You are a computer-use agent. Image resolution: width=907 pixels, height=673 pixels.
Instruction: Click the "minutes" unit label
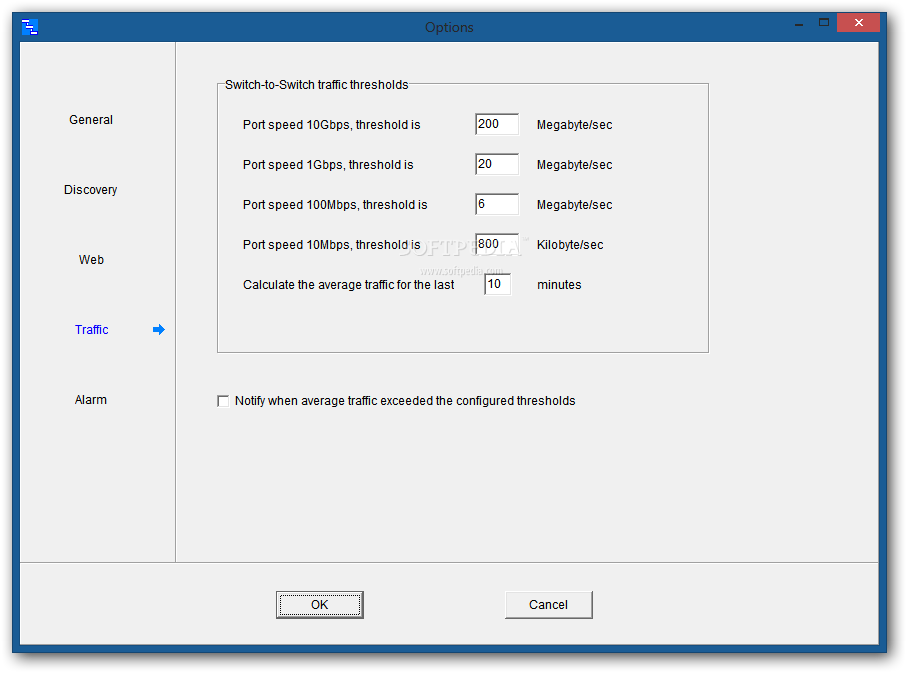[x=559, y=285]
